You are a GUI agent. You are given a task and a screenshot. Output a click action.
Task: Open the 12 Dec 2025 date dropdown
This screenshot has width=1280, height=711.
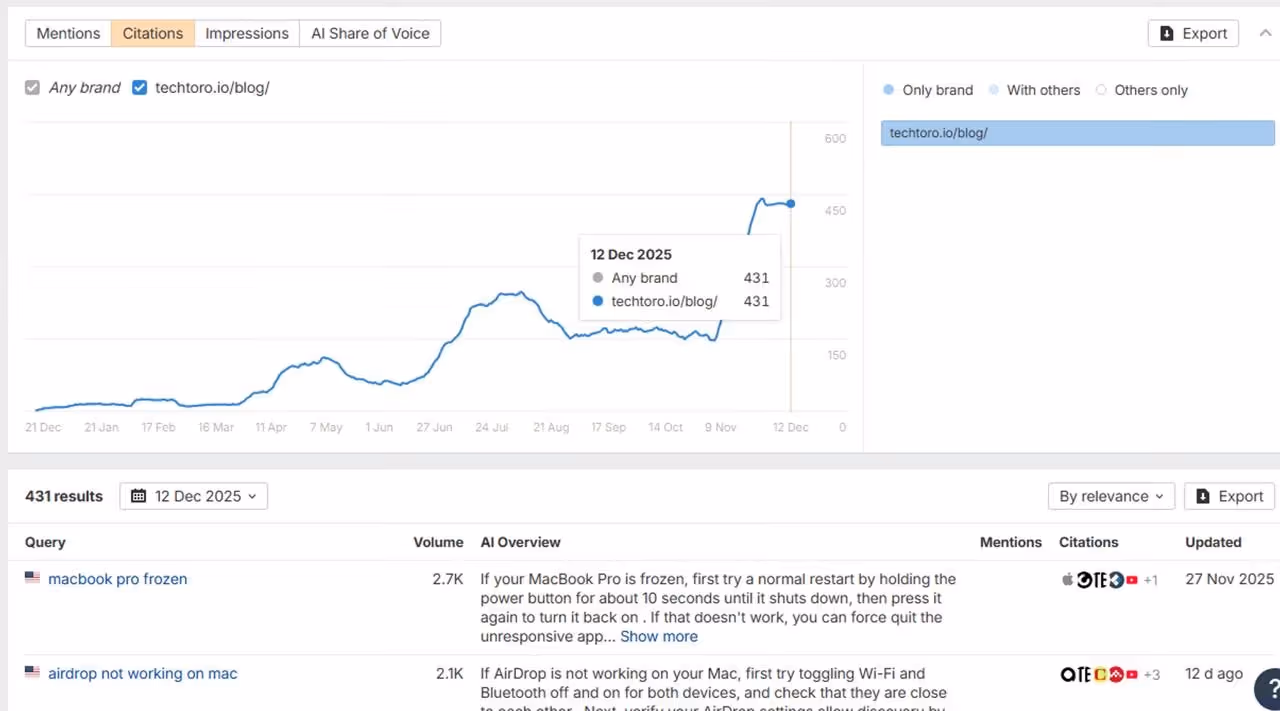[194, 496]
